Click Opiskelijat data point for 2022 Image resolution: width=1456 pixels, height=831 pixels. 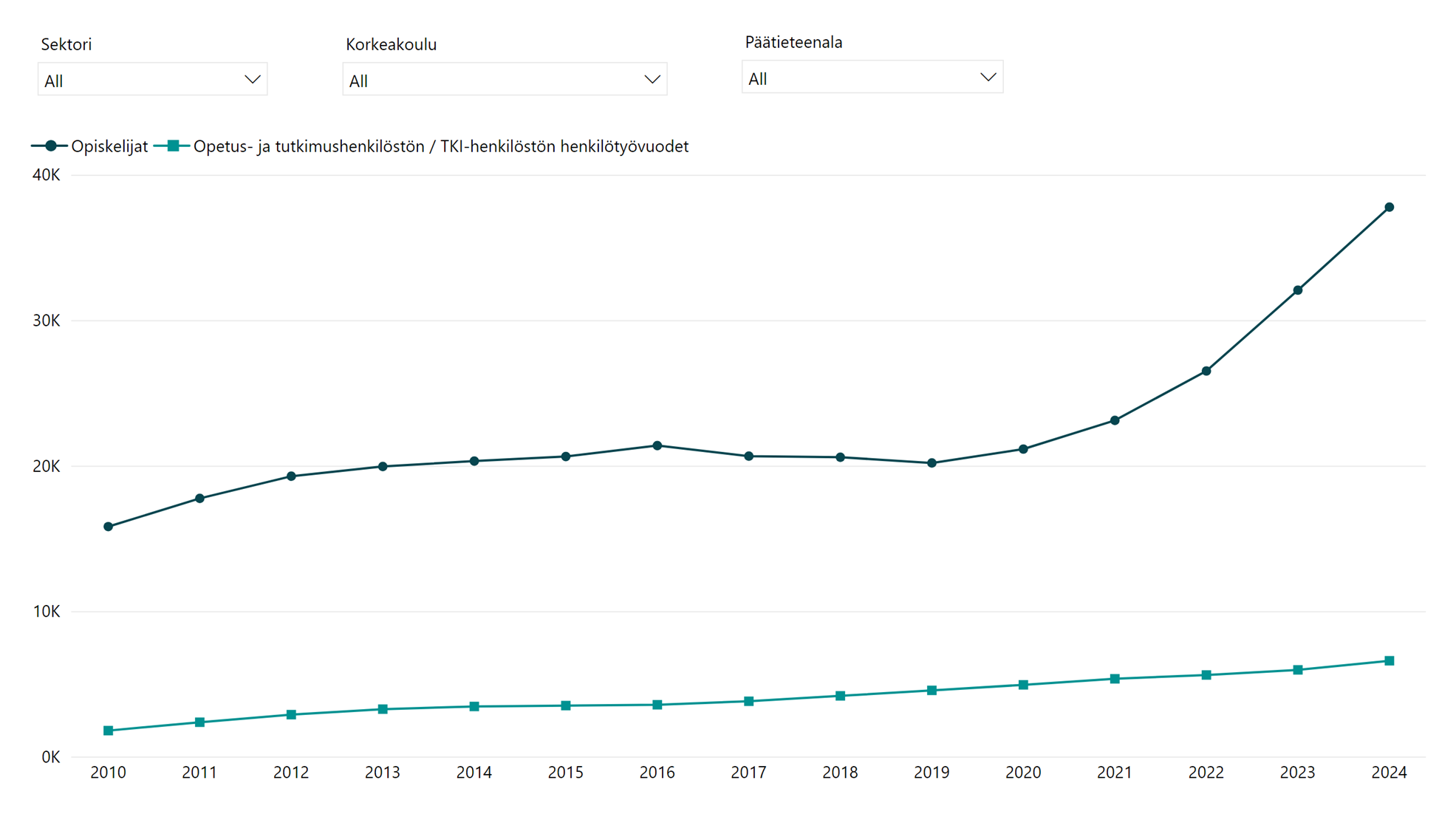1206,371
